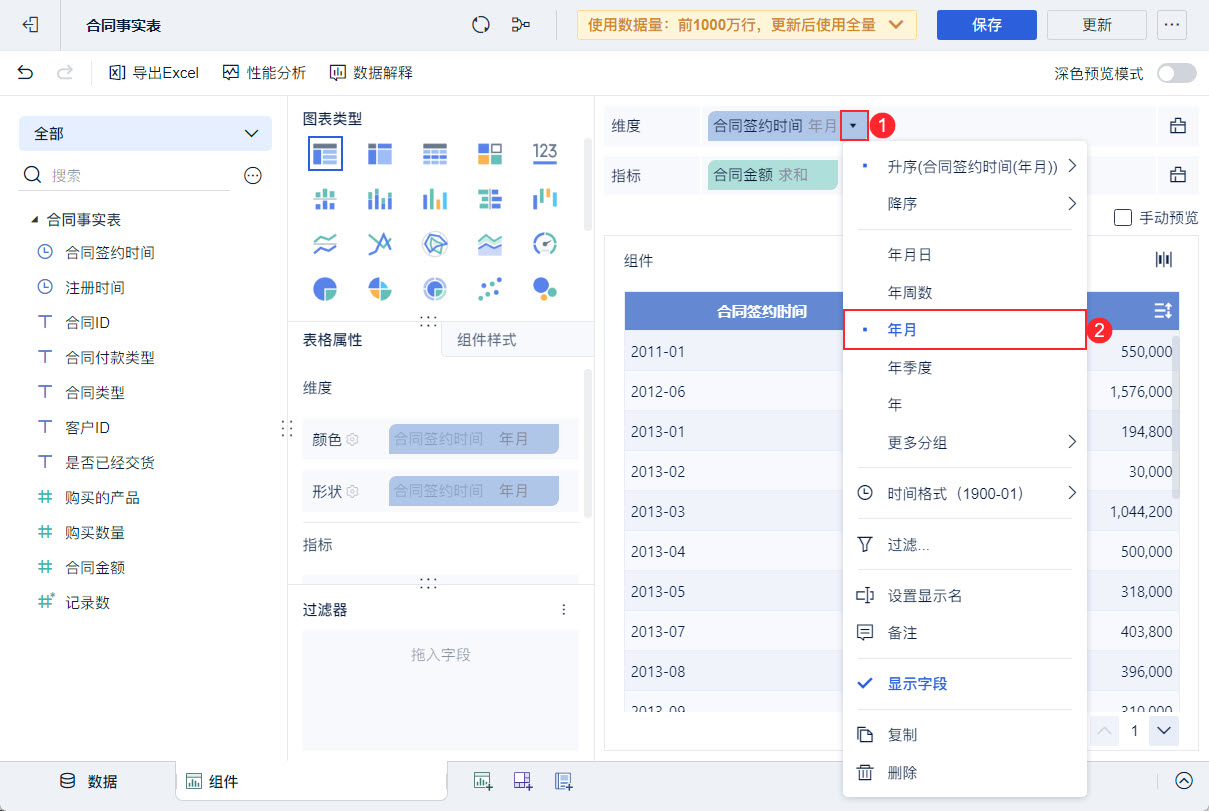Screen dimensions: 1209x811
Task: Select the pie chart type icon
Action: click(325, 289)
